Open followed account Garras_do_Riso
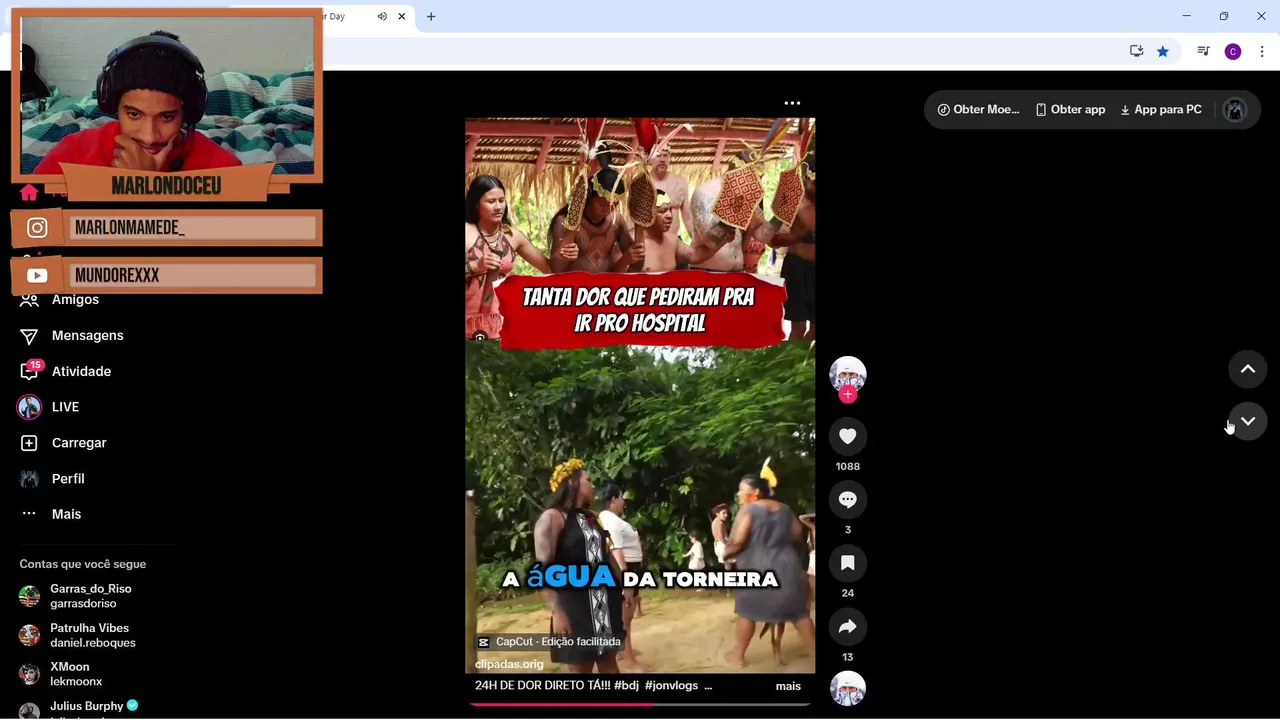The width and height of the screenshot is (1280, 720). pyautogui.click(x=76, y=596)
